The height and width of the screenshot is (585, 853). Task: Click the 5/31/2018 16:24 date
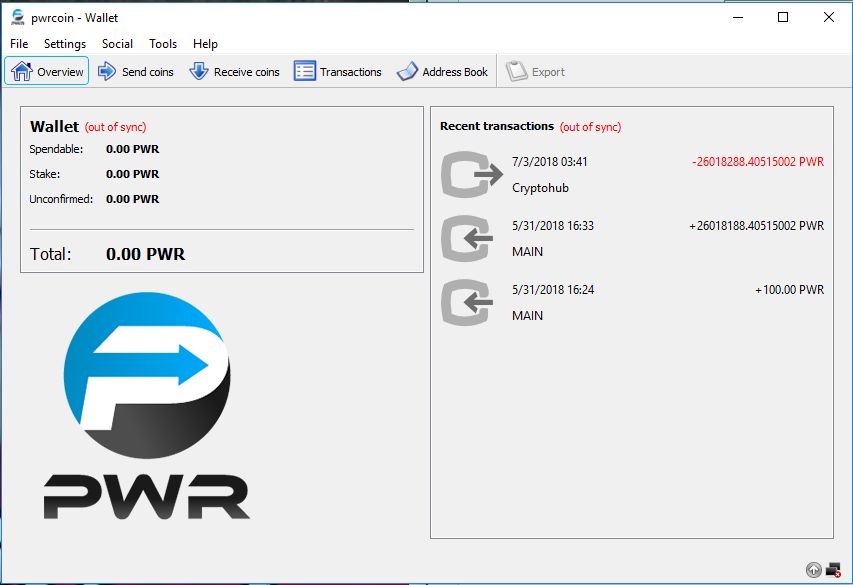tap(553, 290)
